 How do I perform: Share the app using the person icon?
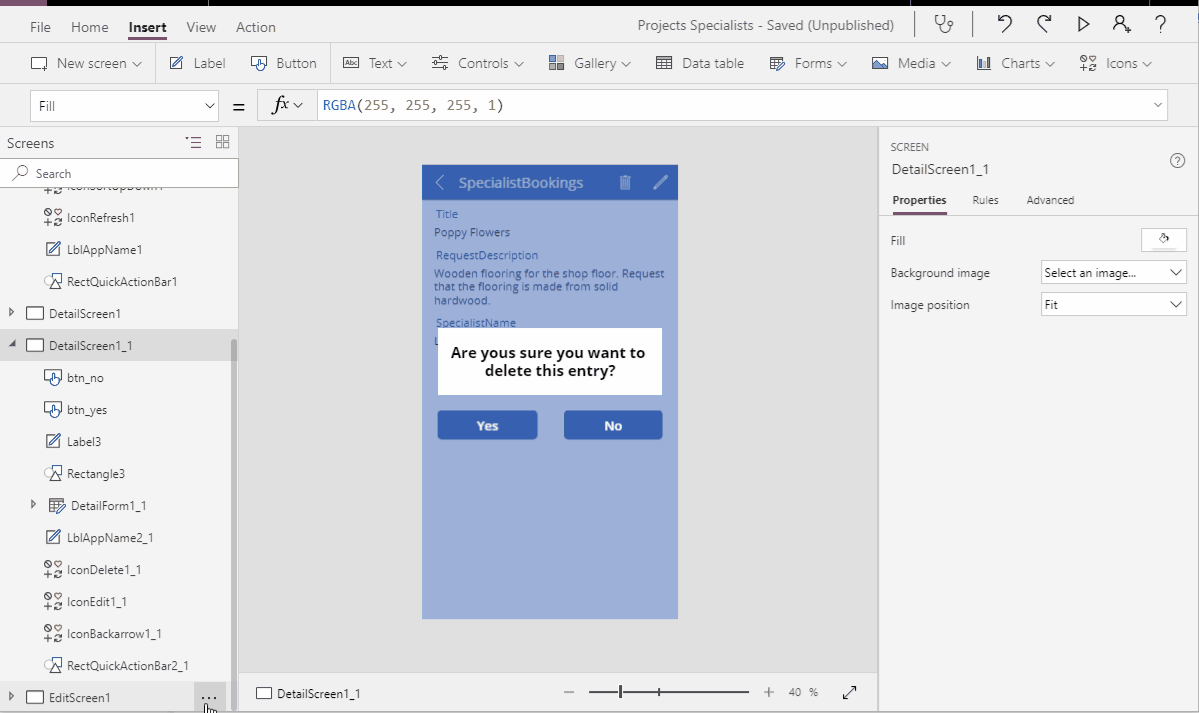coord(1122,24)
